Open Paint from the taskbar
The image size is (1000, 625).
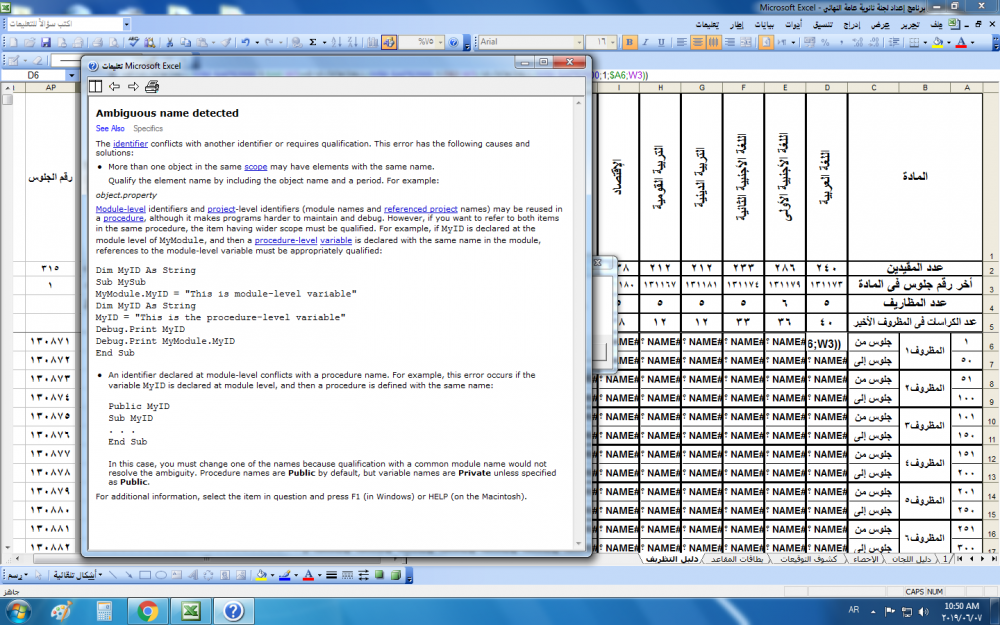click(61, 612)
